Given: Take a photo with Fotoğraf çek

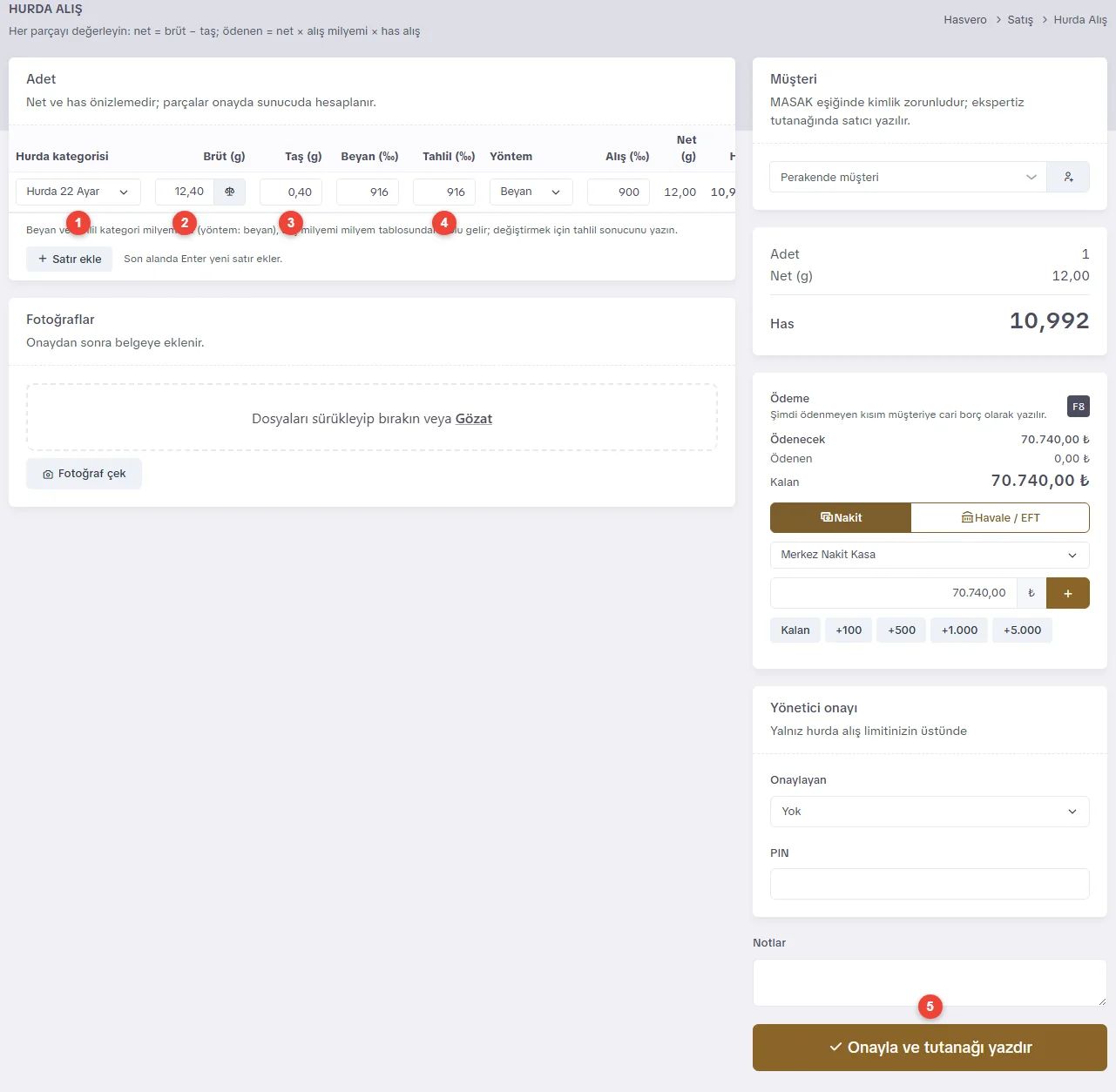Looking at the screenshot, I should [84, 474].
